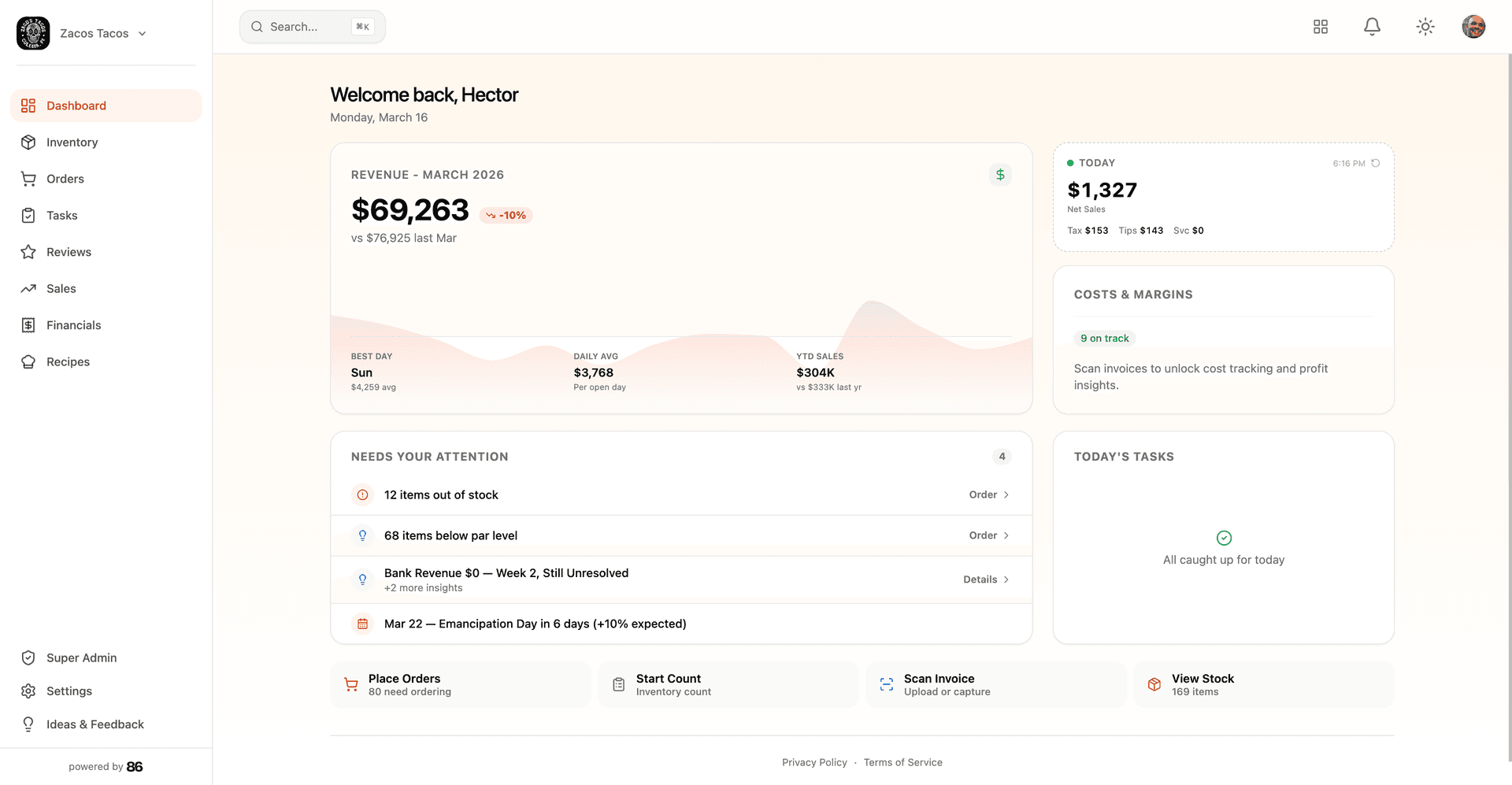Open the Recipes section
This screenshot has height=785, width=1512.
point(68,361)
